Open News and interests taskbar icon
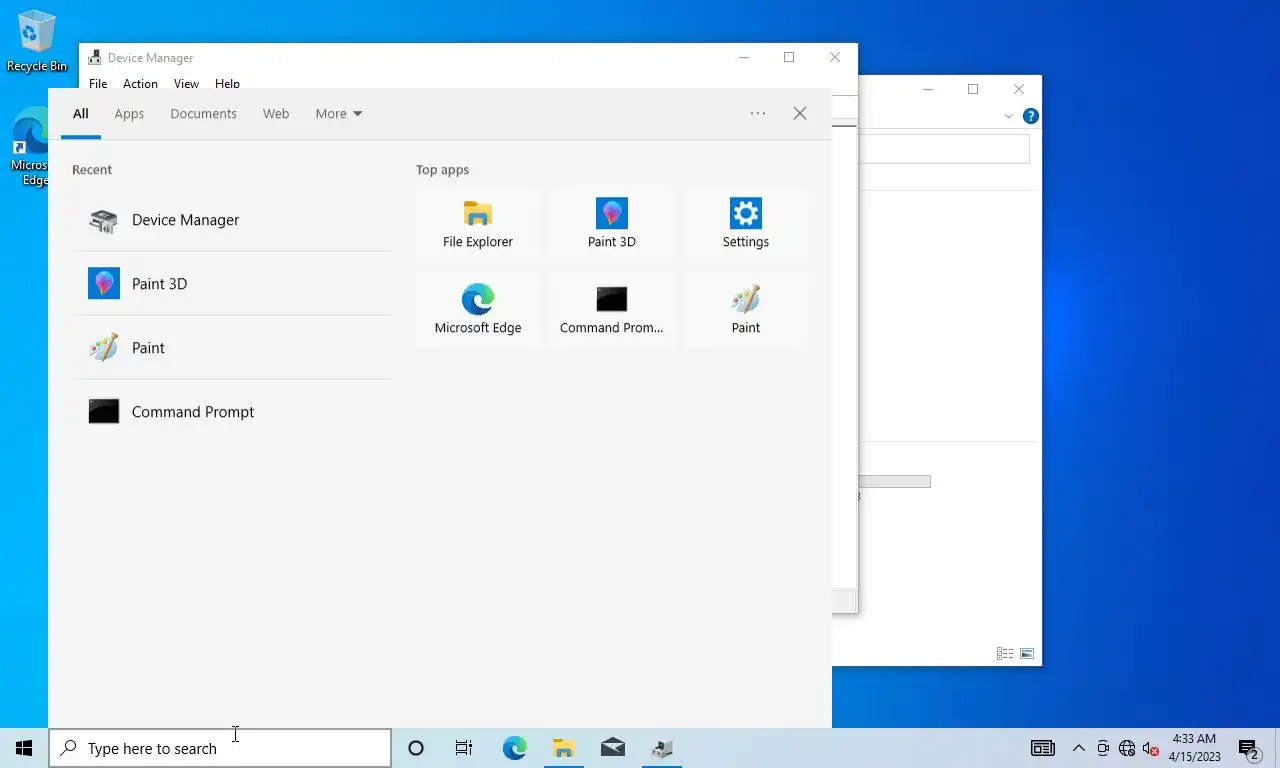Viewport: 1280px width, 768px height. 1043,748
